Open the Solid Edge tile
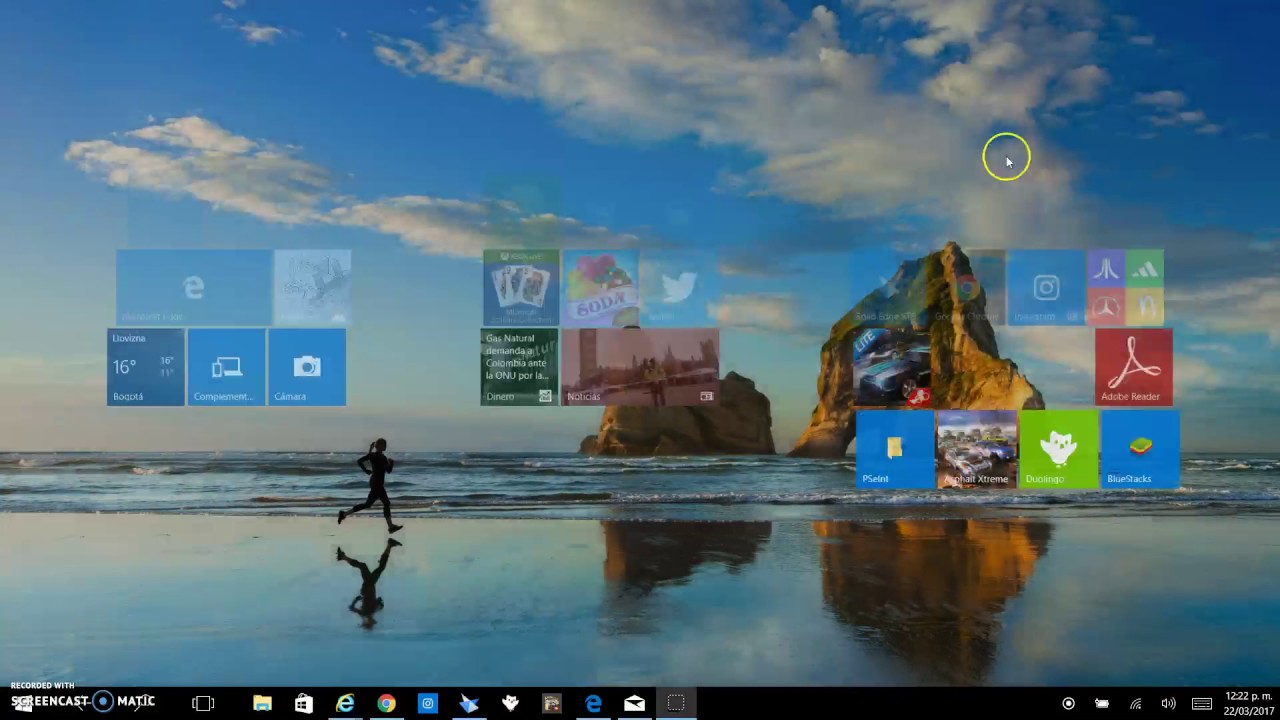Viewport: 1280px width, 720px height. [886, 287]
